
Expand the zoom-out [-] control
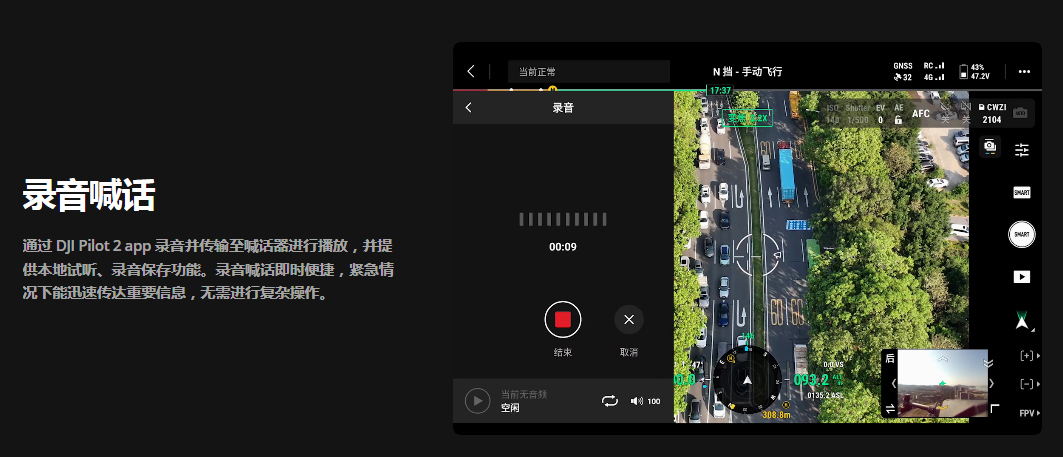(1029, 384)
